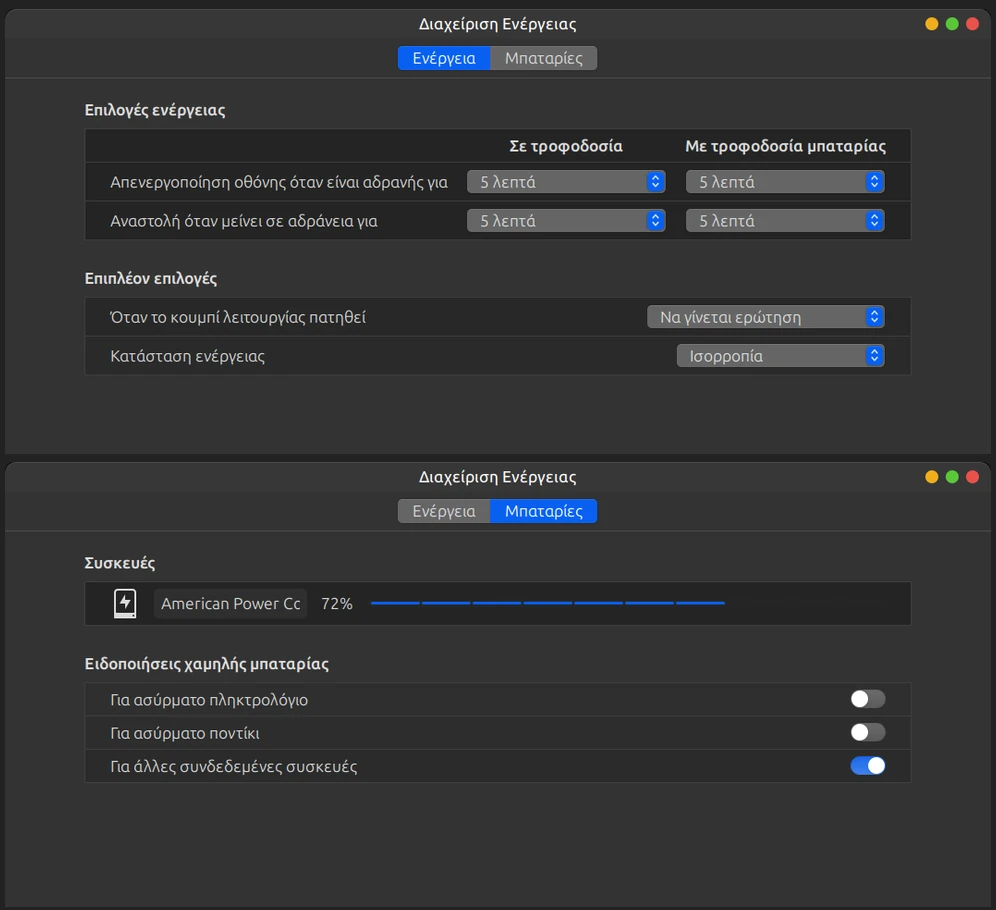Click the Επιπλέον επιλογές heading
Screen dimensions: 996x910
pyautogui.click(x=151, y=278)
